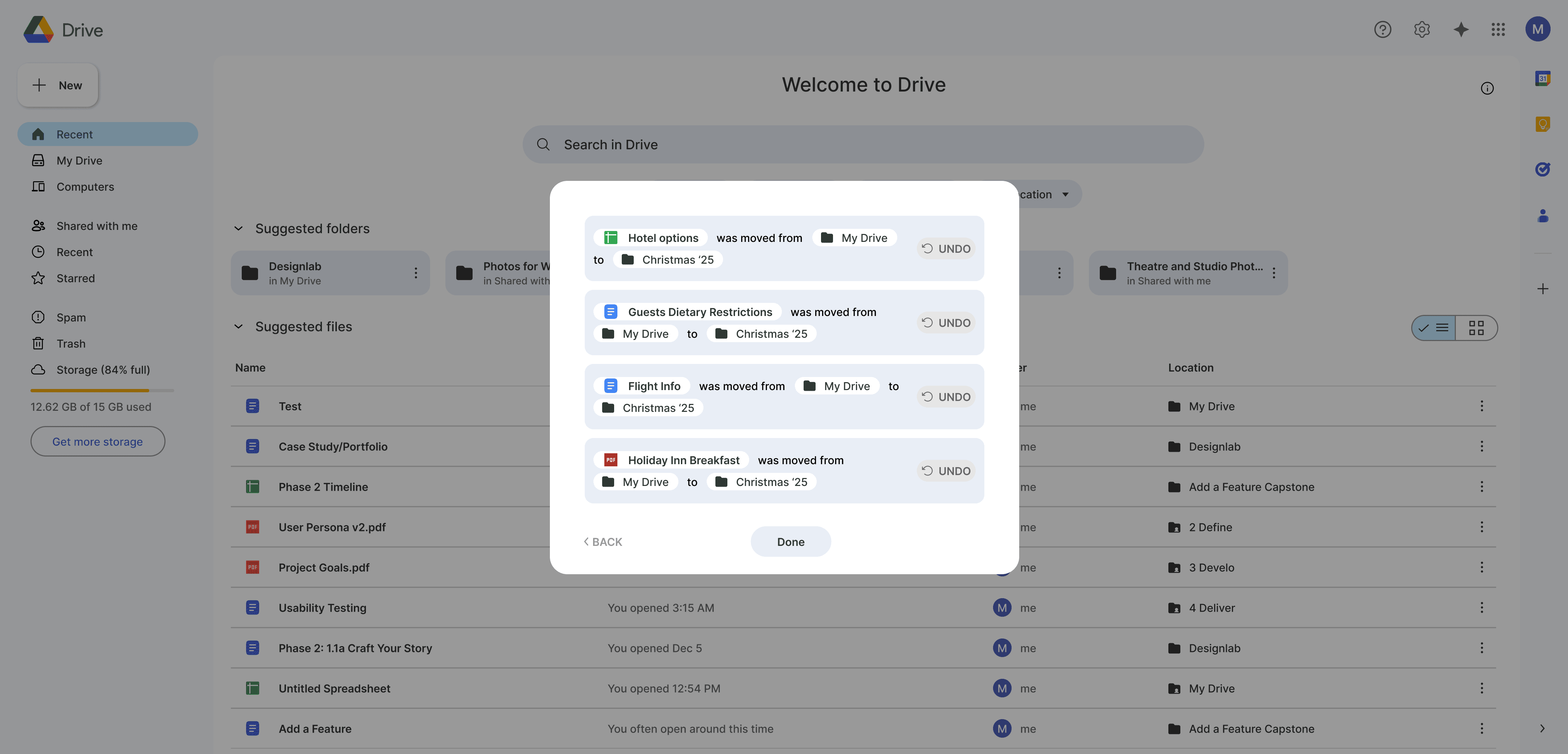This screenshot has height=754, width=1568.
Task: Go to My Drive in sidebar
Action: pos(79,160)
